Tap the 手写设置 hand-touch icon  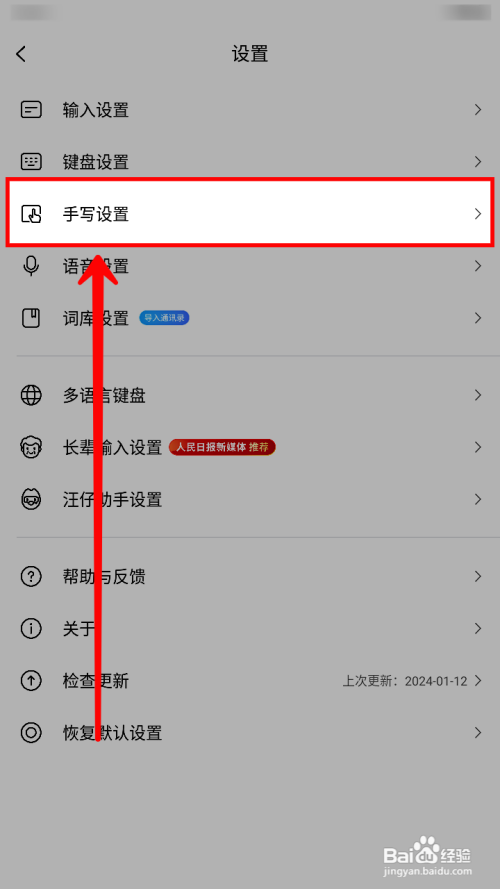[x=31, y=214]
